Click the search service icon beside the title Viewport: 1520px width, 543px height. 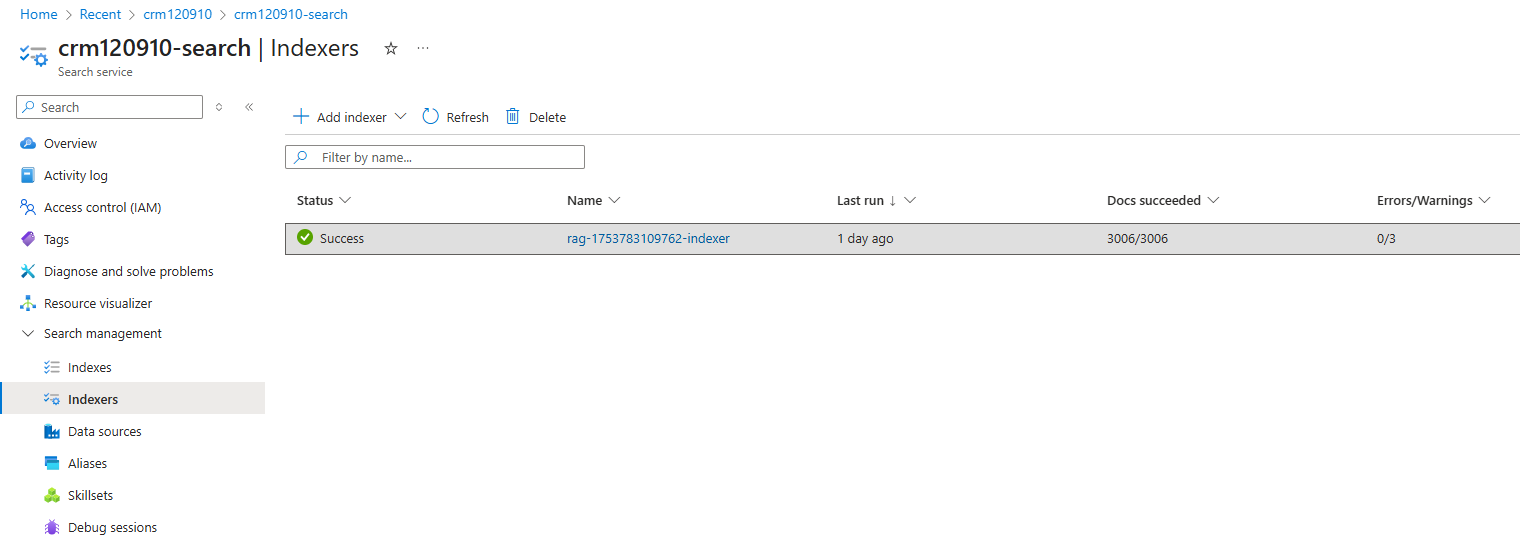pos(33,55)
